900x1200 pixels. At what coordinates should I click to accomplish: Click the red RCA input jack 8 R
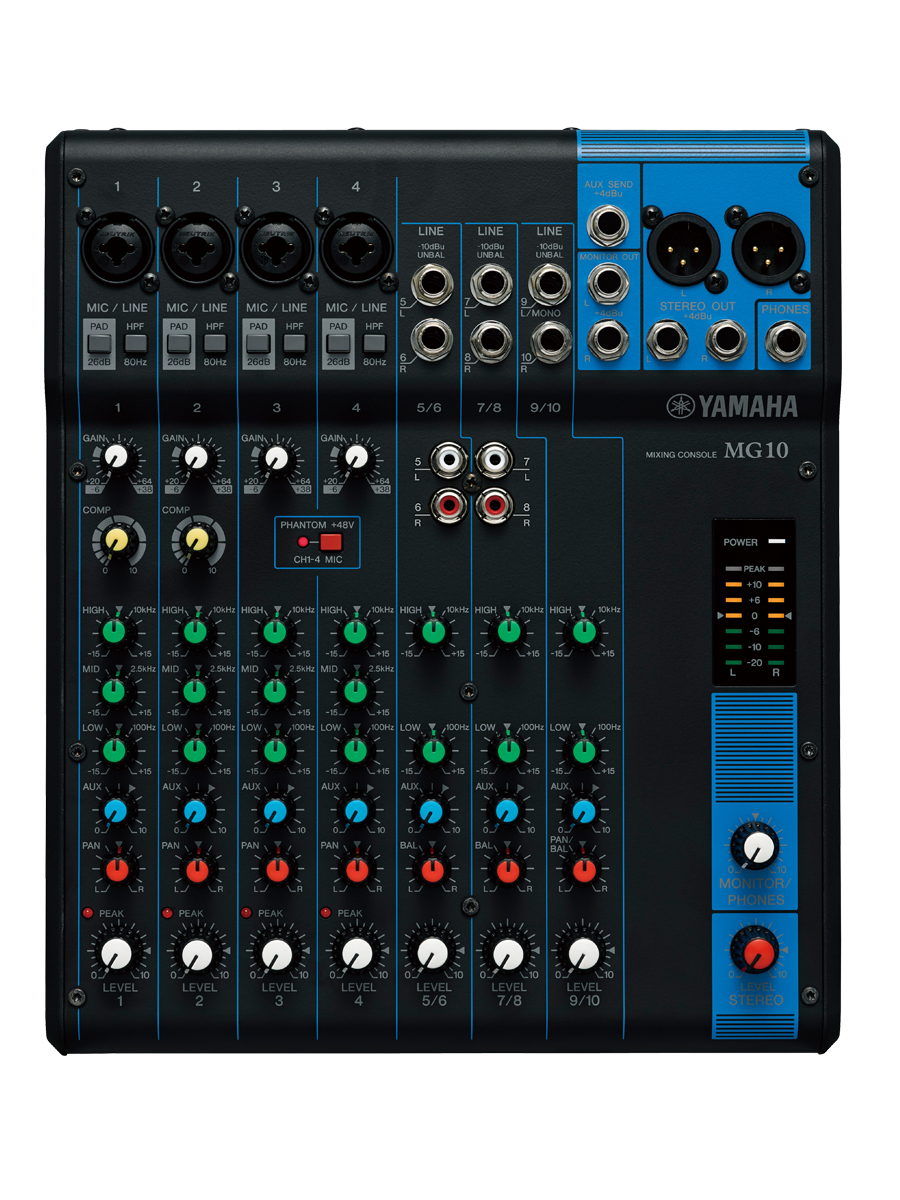tap(494, 506)
